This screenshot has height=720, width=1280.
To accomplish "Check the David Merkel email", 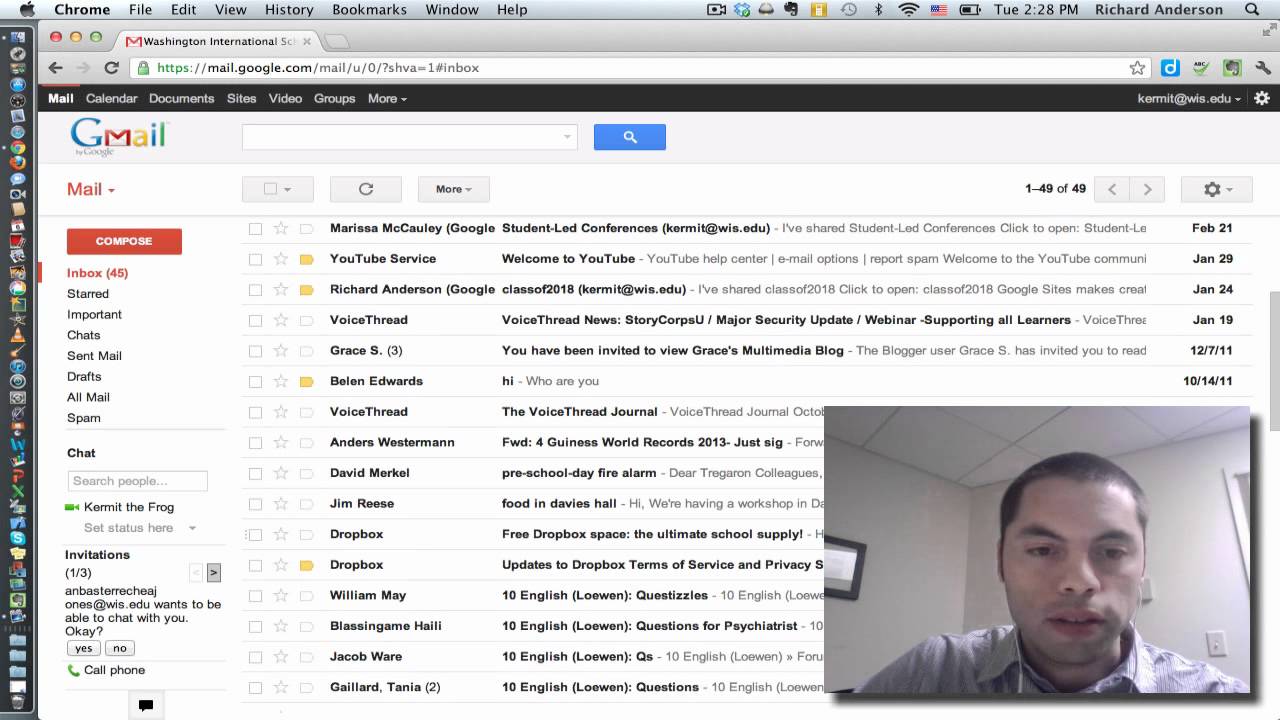I will [x=255, y=473].
